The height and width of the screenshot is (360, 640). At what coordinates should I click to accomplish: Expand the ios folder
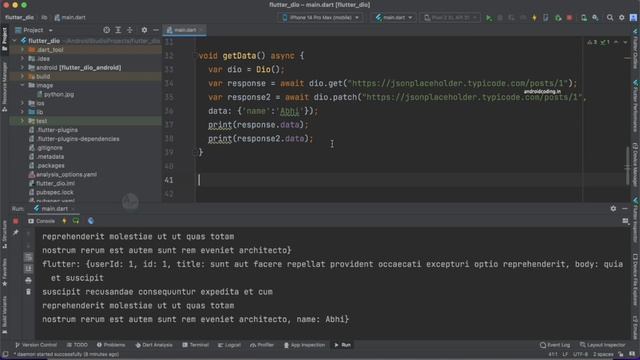[x=22, y=103]
